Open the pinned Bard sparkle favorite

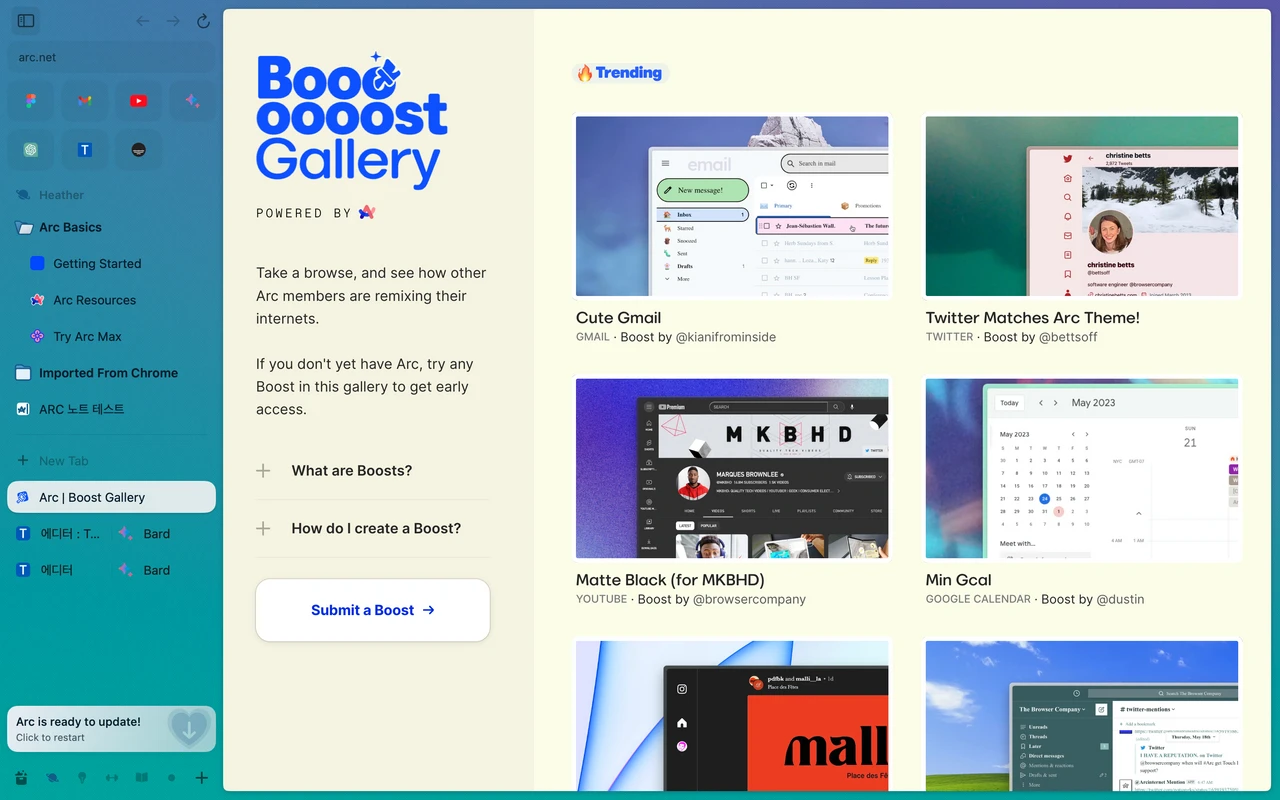pos(191,101)
